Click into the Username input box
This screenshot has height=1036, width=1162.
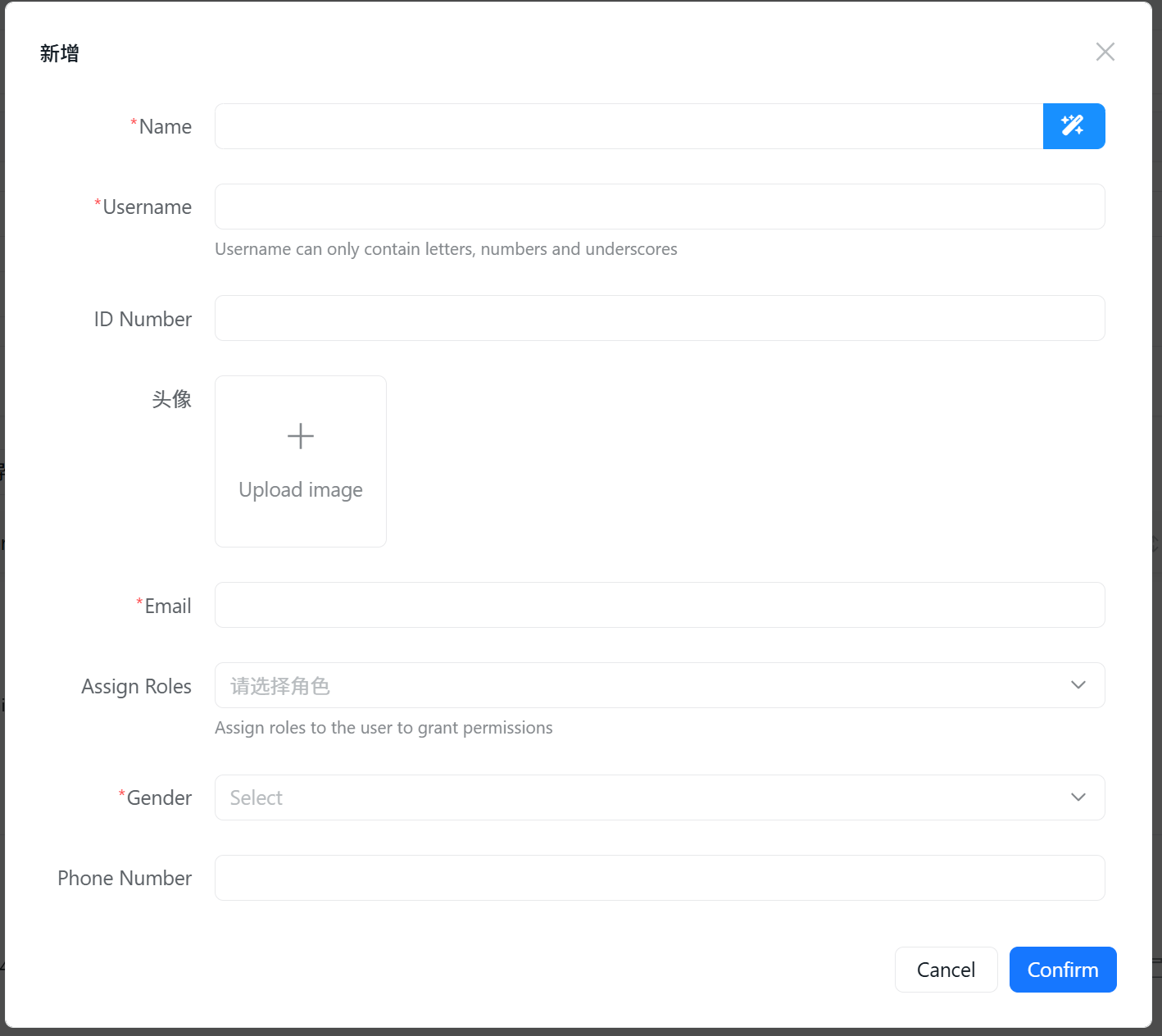click(x=660, y=207)
